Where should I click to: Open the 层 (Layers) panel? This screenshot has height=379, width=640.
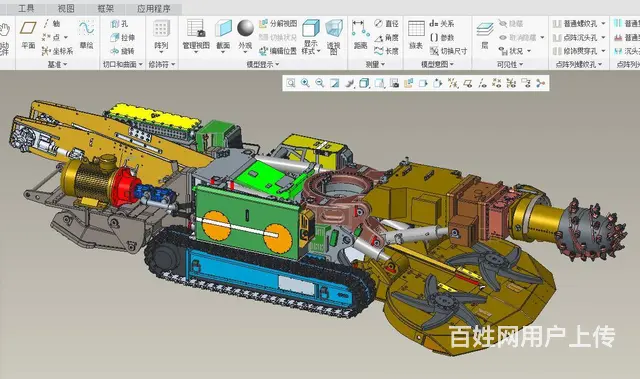(x=484, y=35)
